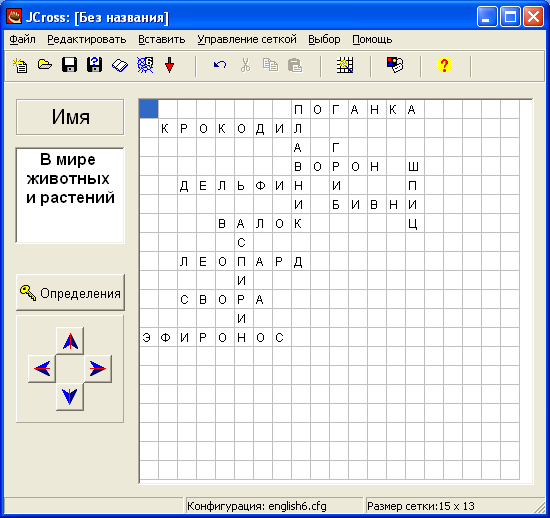Viewport: 550px width, 518px height.
Task: Click the Copy icon in toolbar
Action: 270,65
